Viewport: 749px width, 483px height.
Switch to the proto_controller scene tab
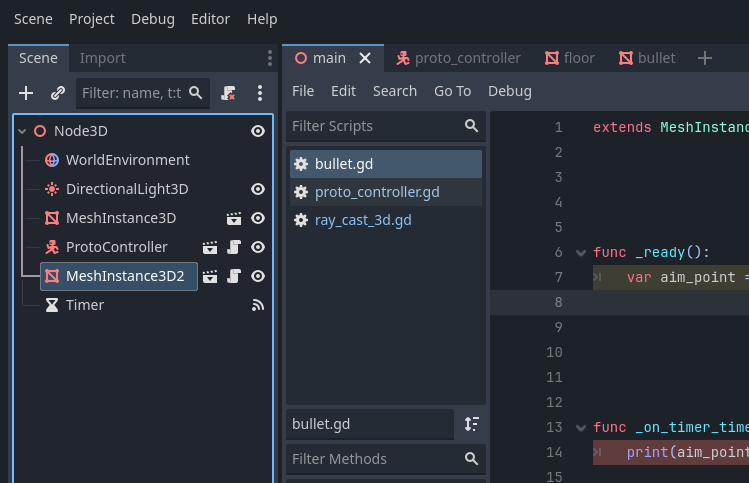(457, 58)
